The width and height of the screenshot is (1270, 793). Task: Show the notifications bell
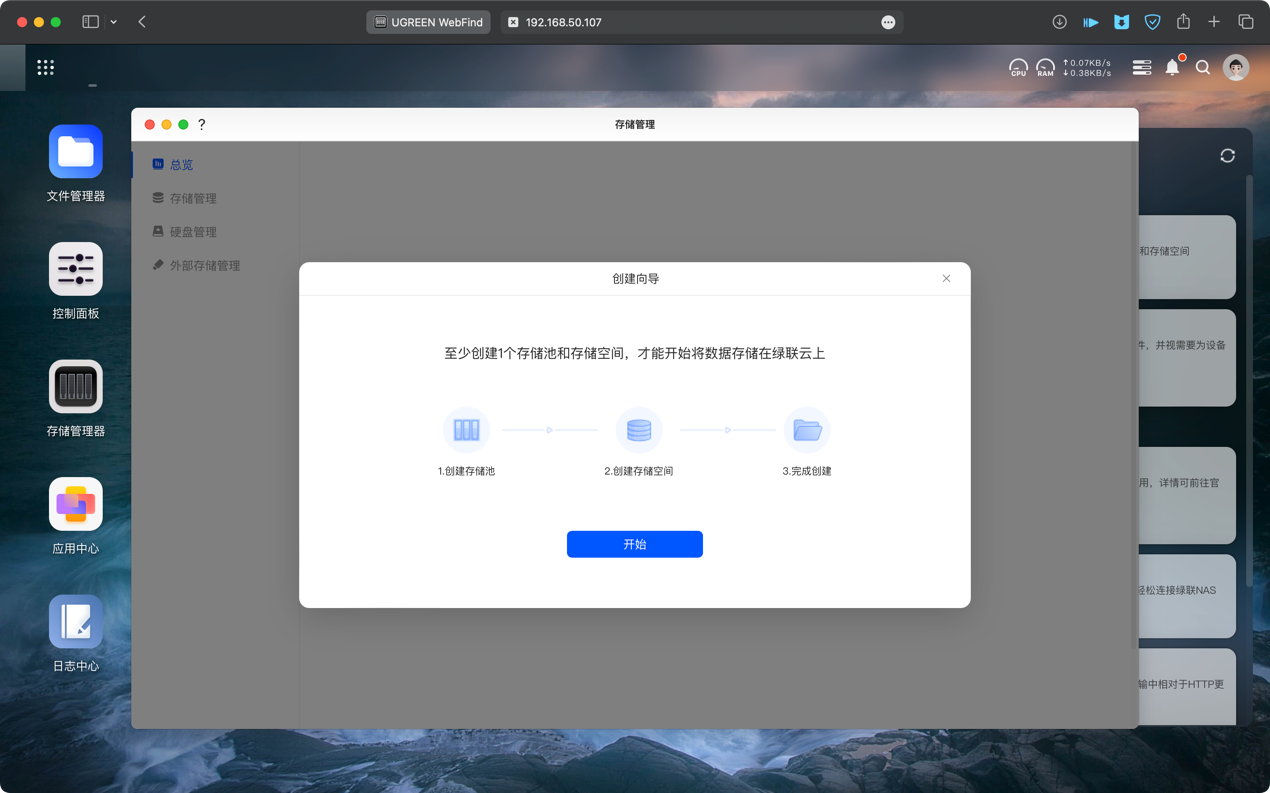pos(1172,67)
